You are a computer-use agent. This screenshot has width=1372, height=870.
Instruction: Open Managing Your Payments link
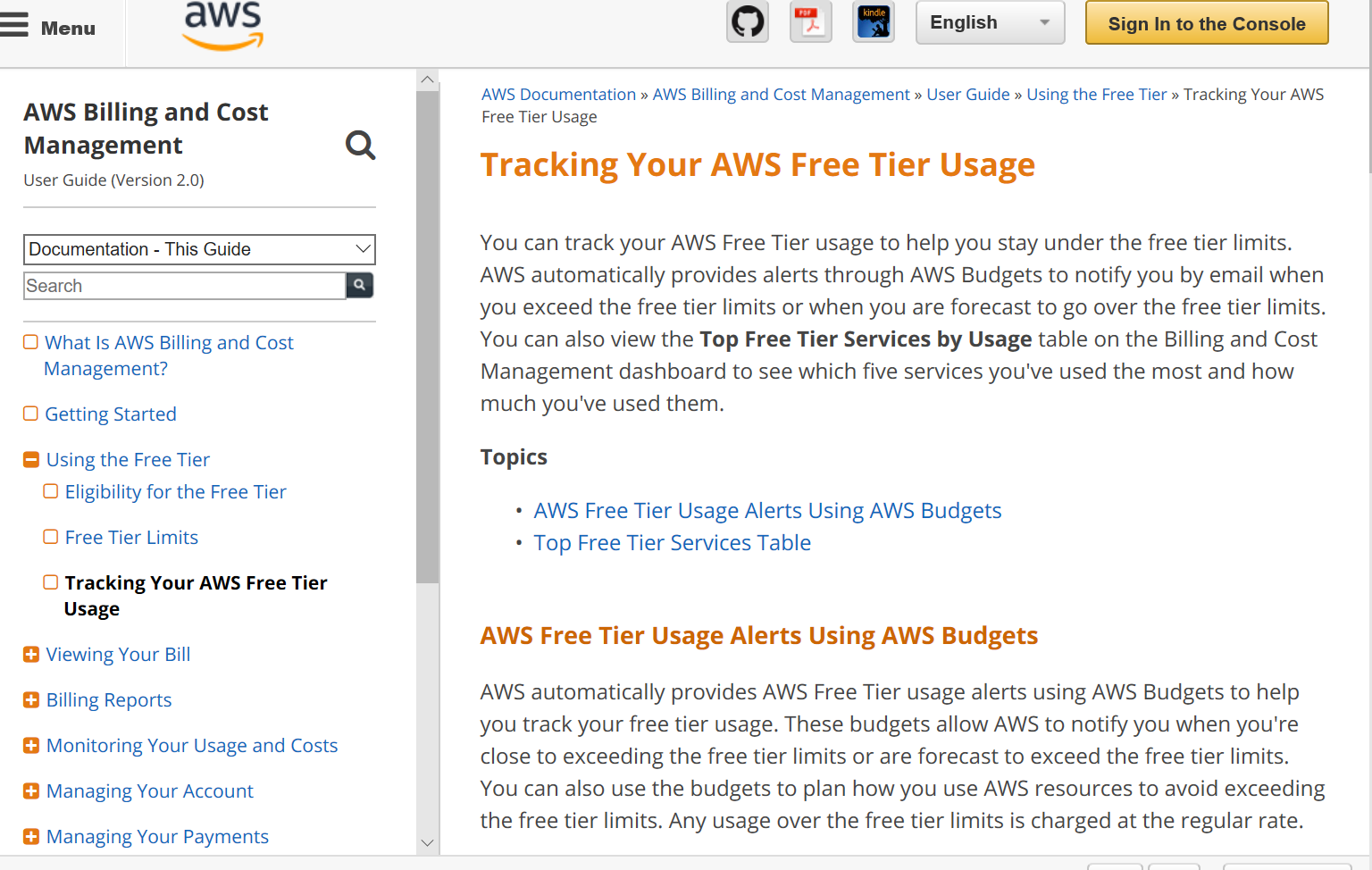point(157,837)
